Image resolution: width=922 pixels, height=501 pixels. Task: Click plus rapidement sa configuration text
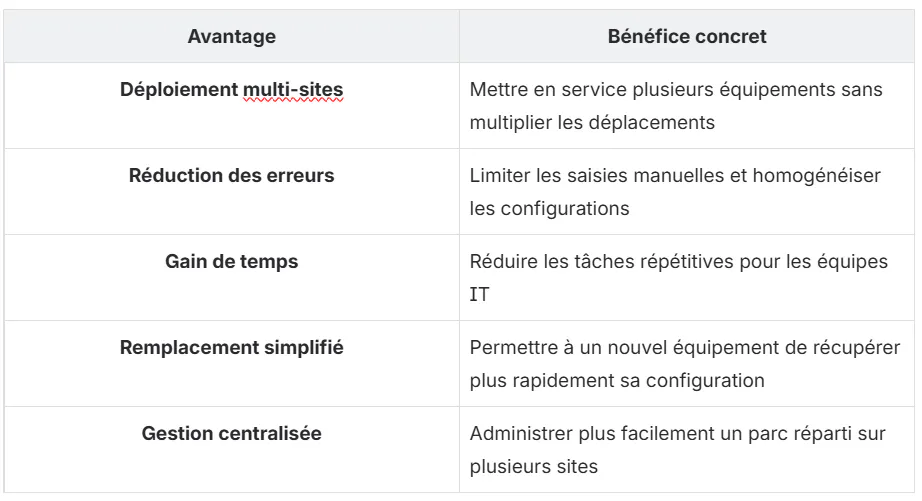pyautogui.click(x=617, y=381)
